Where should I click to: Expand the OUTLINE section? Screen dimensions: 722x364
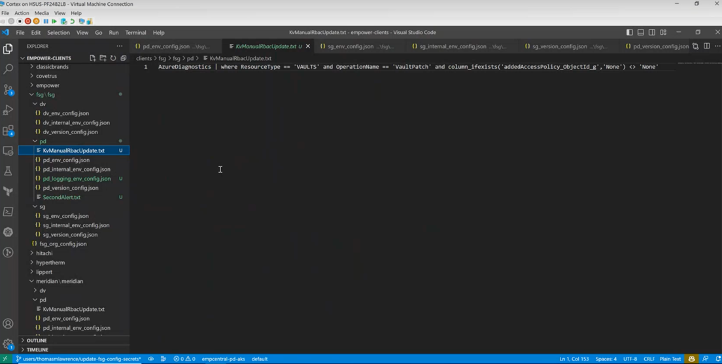[37, 341]
